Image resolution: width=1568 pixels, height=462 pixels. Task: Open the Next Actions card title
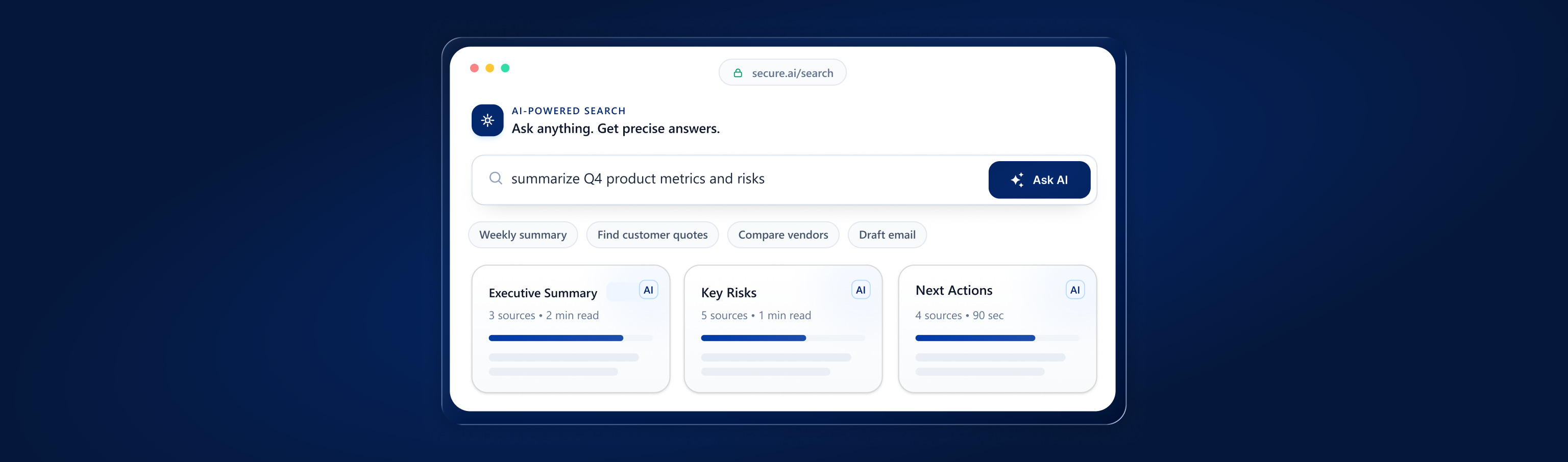click(953, 291)
